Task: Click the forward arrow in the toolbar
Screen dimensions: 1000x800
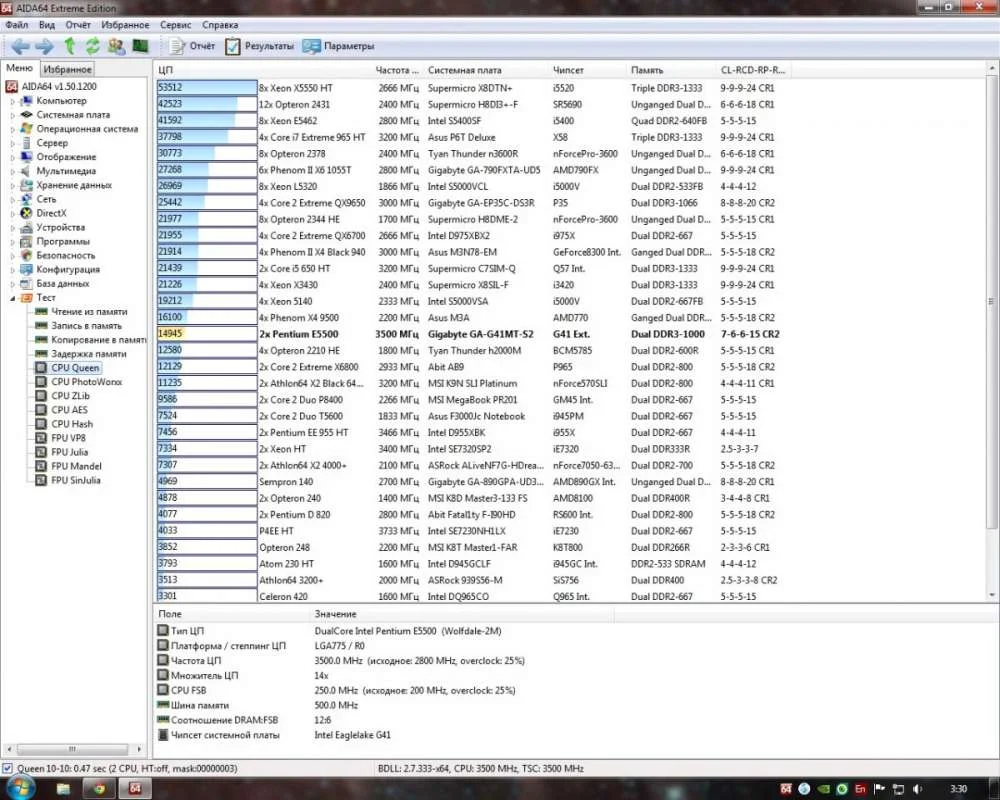Action: coord(44,46)
